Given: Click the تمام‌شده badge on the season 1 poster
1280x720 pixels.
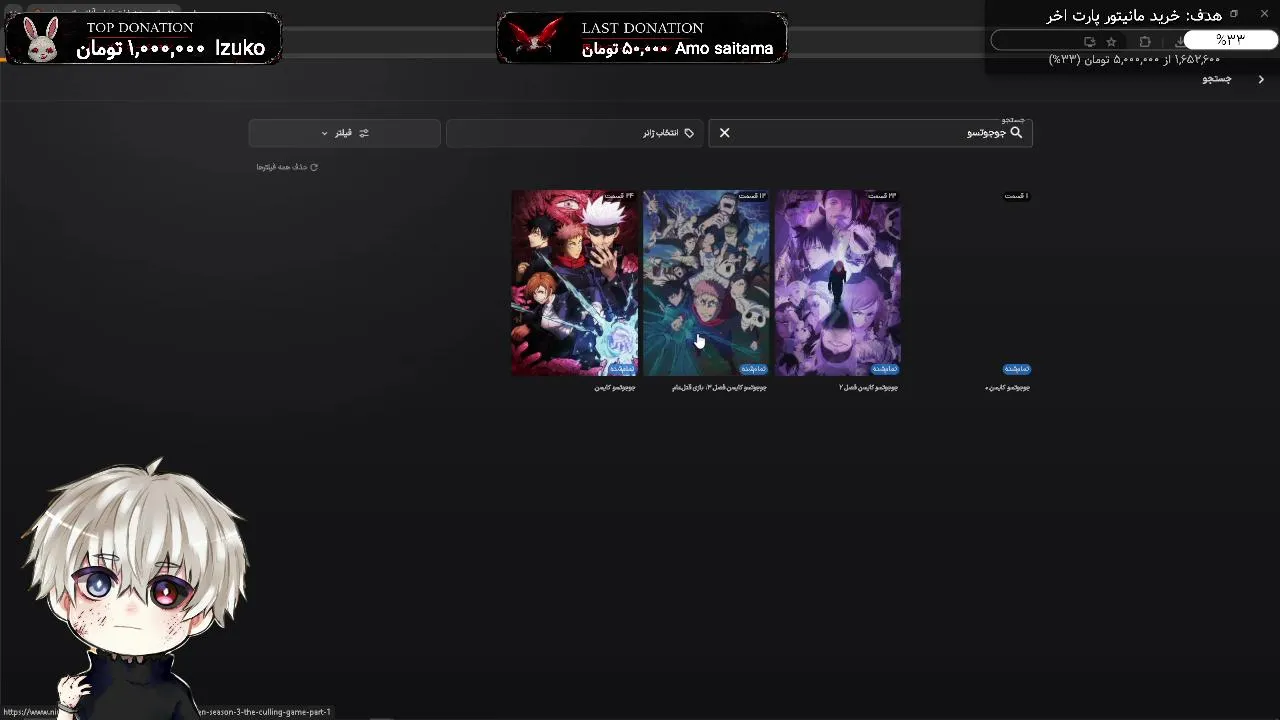Looking at the screenshot, I should click(x=621, y=369).
